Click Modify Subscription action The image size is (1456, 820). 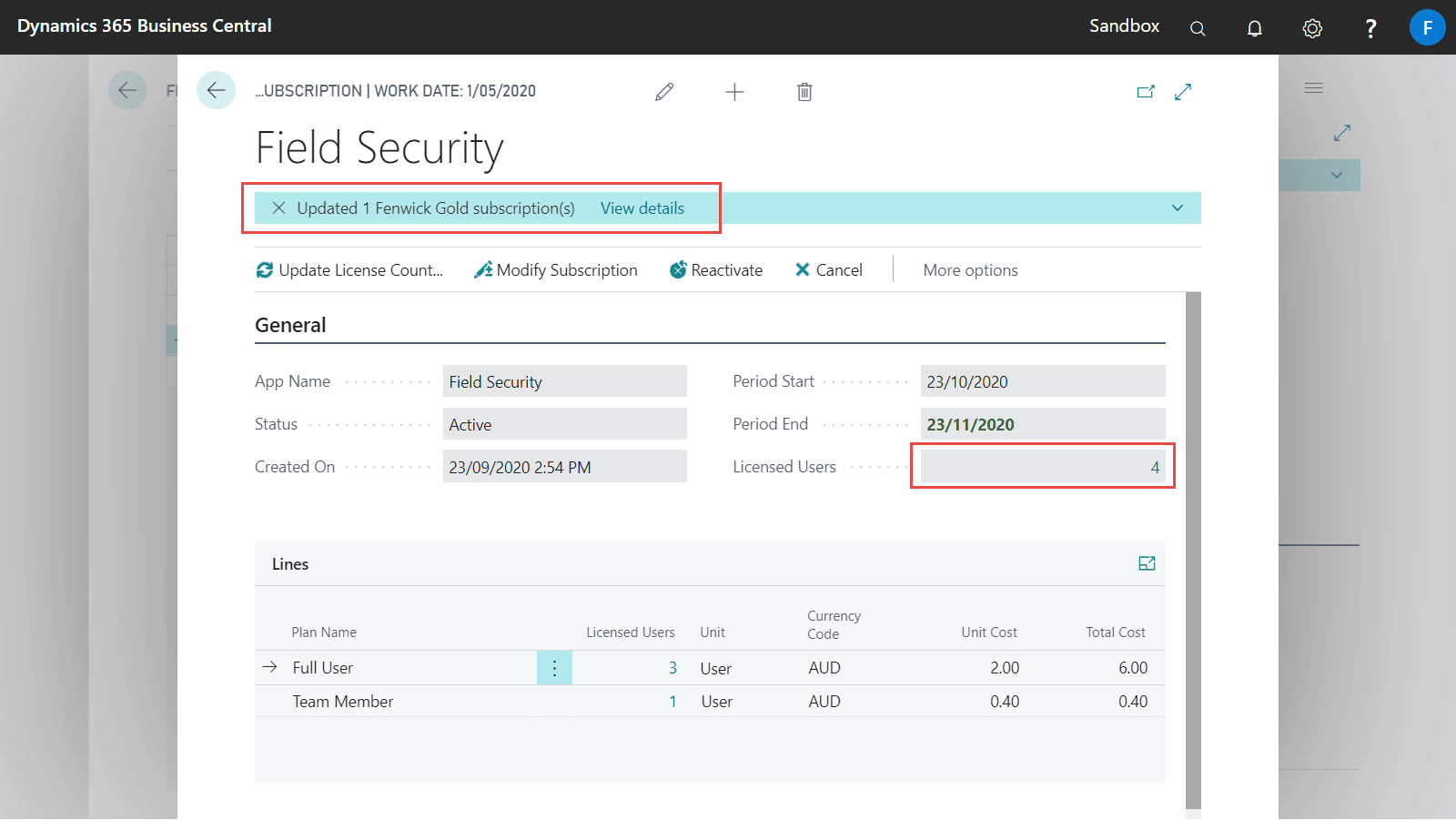point(555,270)
